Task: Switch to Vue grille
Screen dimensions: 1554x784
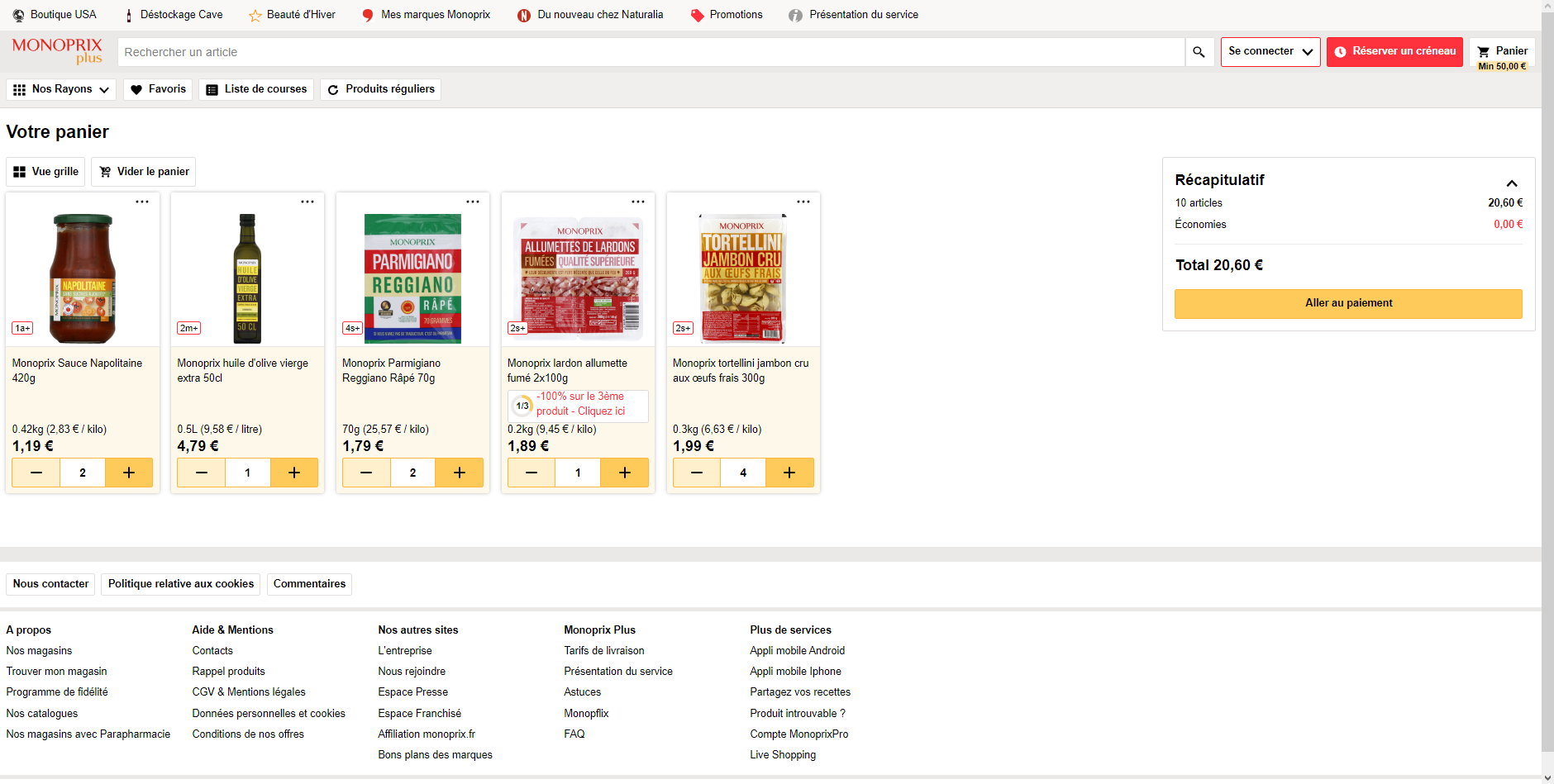Action: tap(45, 172)
